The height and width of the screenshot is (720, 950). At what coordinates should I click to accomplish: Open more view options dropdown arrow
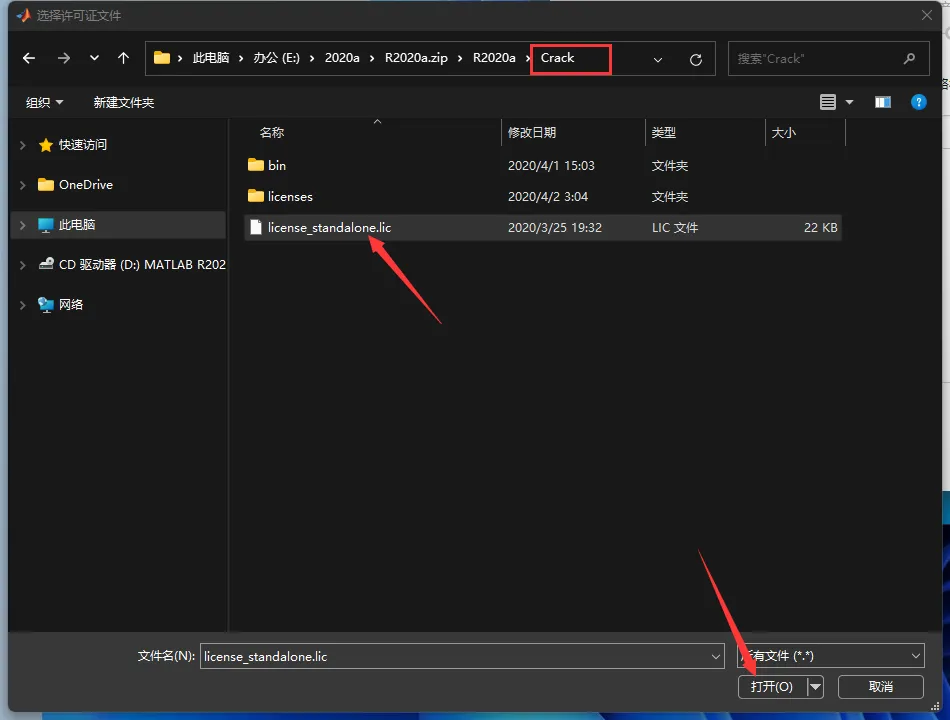coord(849,102)
